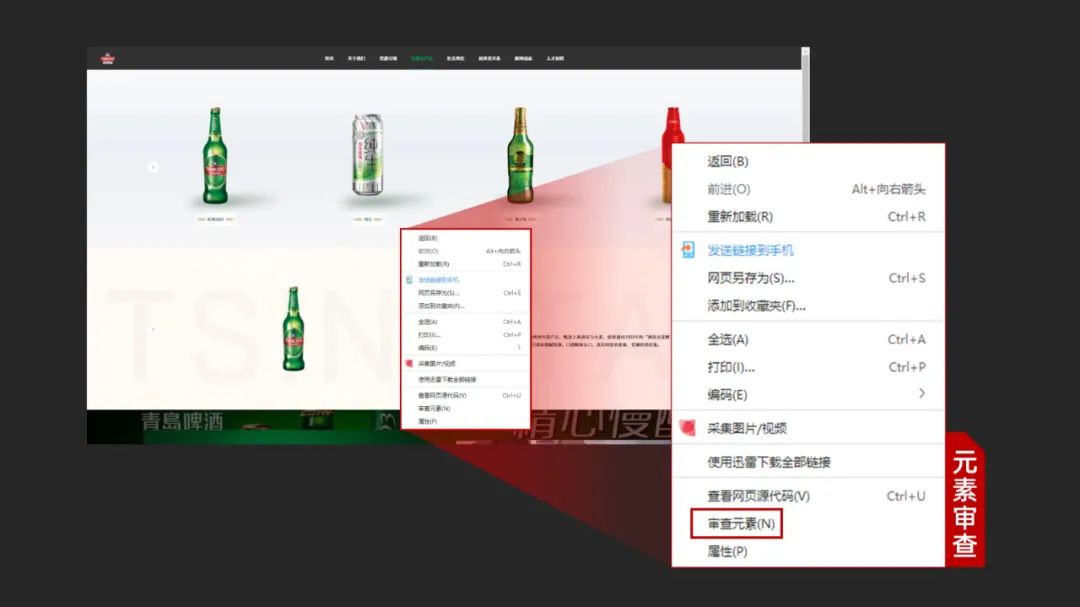Image resolution: width=1080 pixels, height=607 pixels.
Task: Click the red 采集图片/视频 icon in enlarged menu
Action: [687, 428]
